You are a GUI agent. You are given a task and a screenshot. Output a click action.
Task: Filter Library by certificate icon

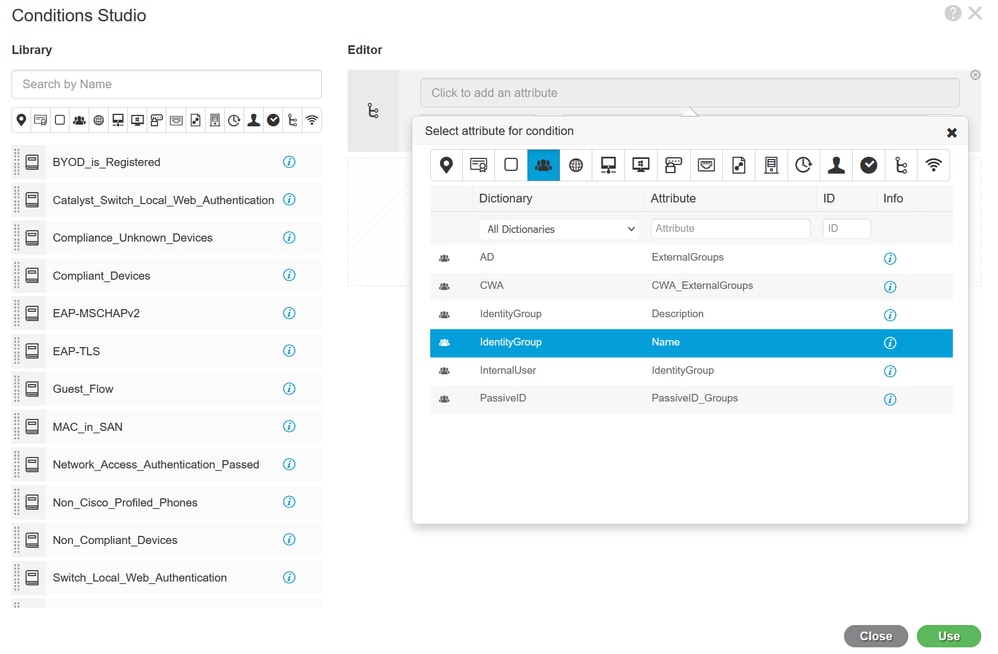tap(40, 120)
